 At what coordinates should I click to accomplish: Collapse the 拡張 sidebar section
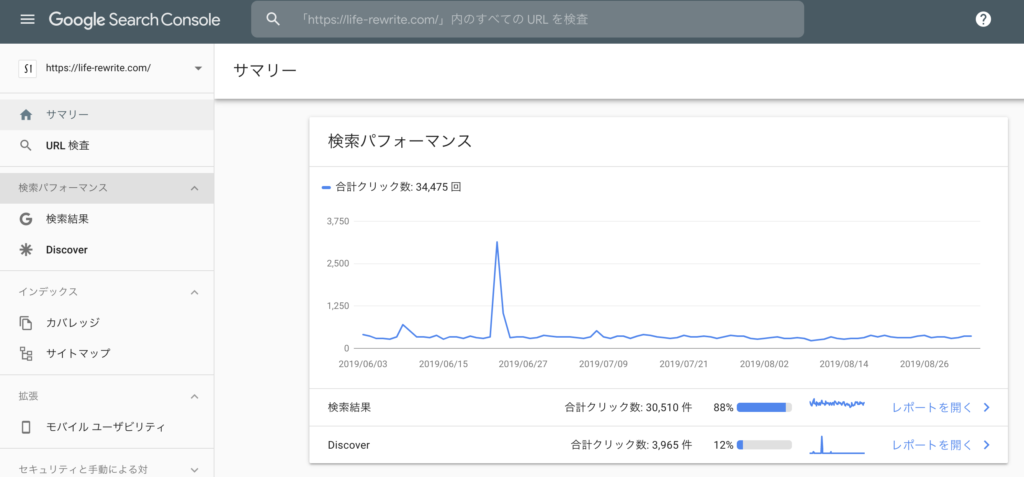pos(194,396)
